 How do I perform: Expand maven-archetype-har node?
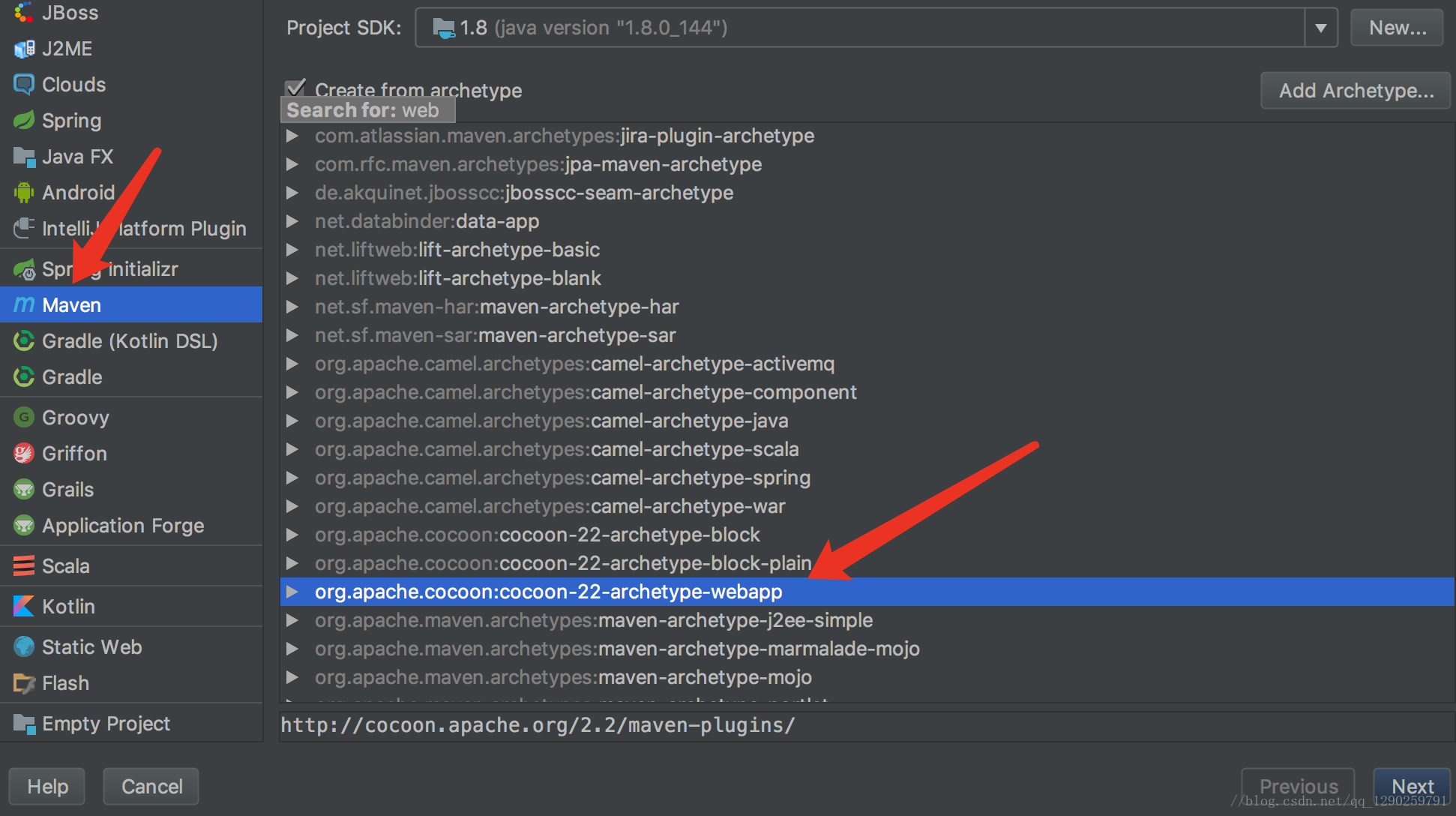(x=292, y=307)
